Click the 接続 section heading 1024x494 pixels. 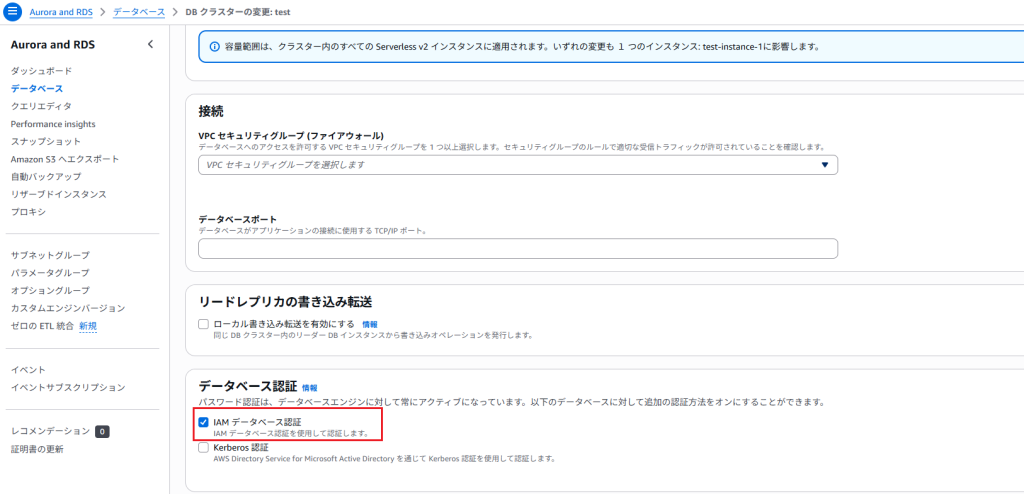(x=211, y=111)
